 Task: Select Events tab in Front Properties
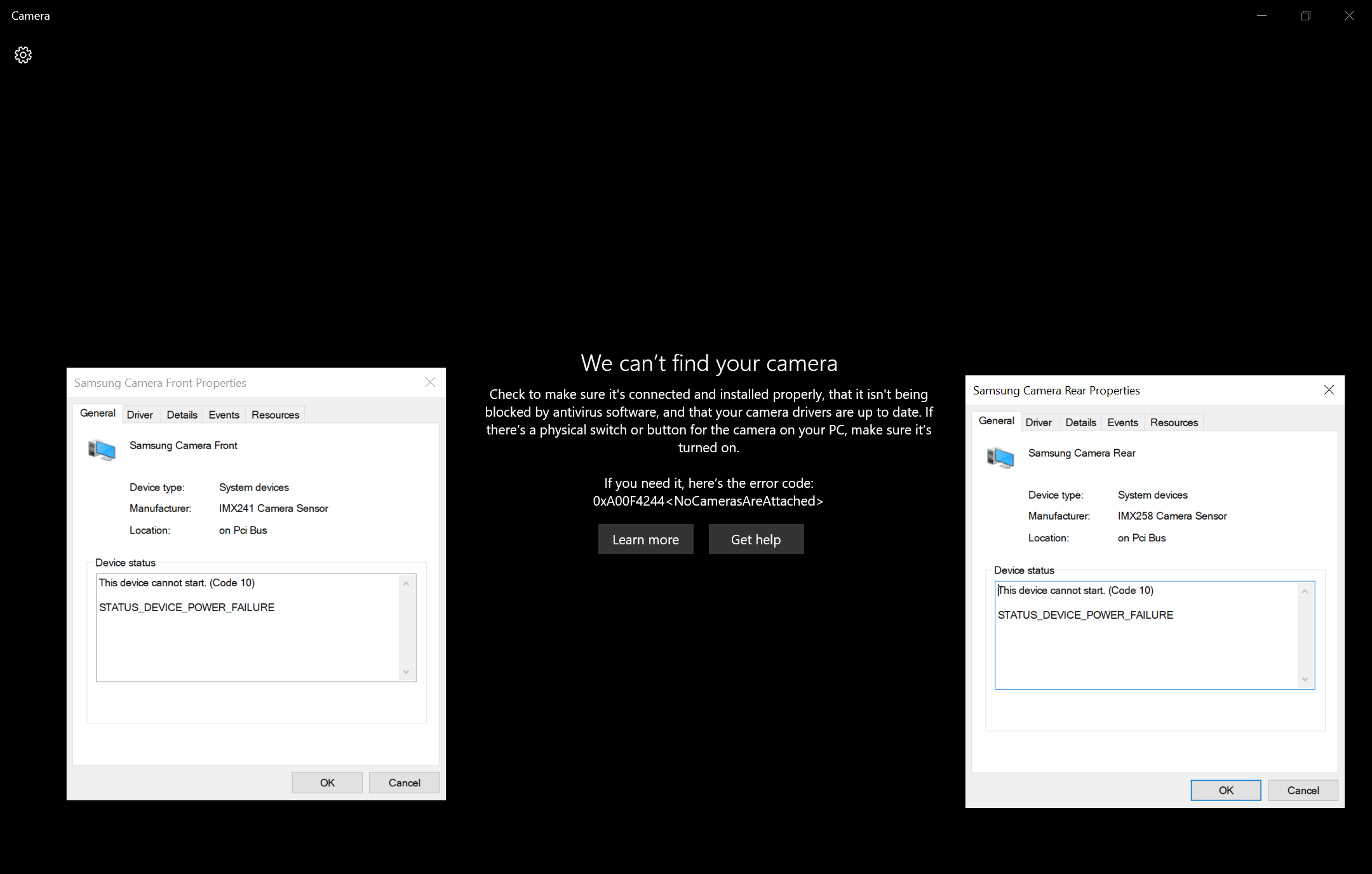point(224,415)
